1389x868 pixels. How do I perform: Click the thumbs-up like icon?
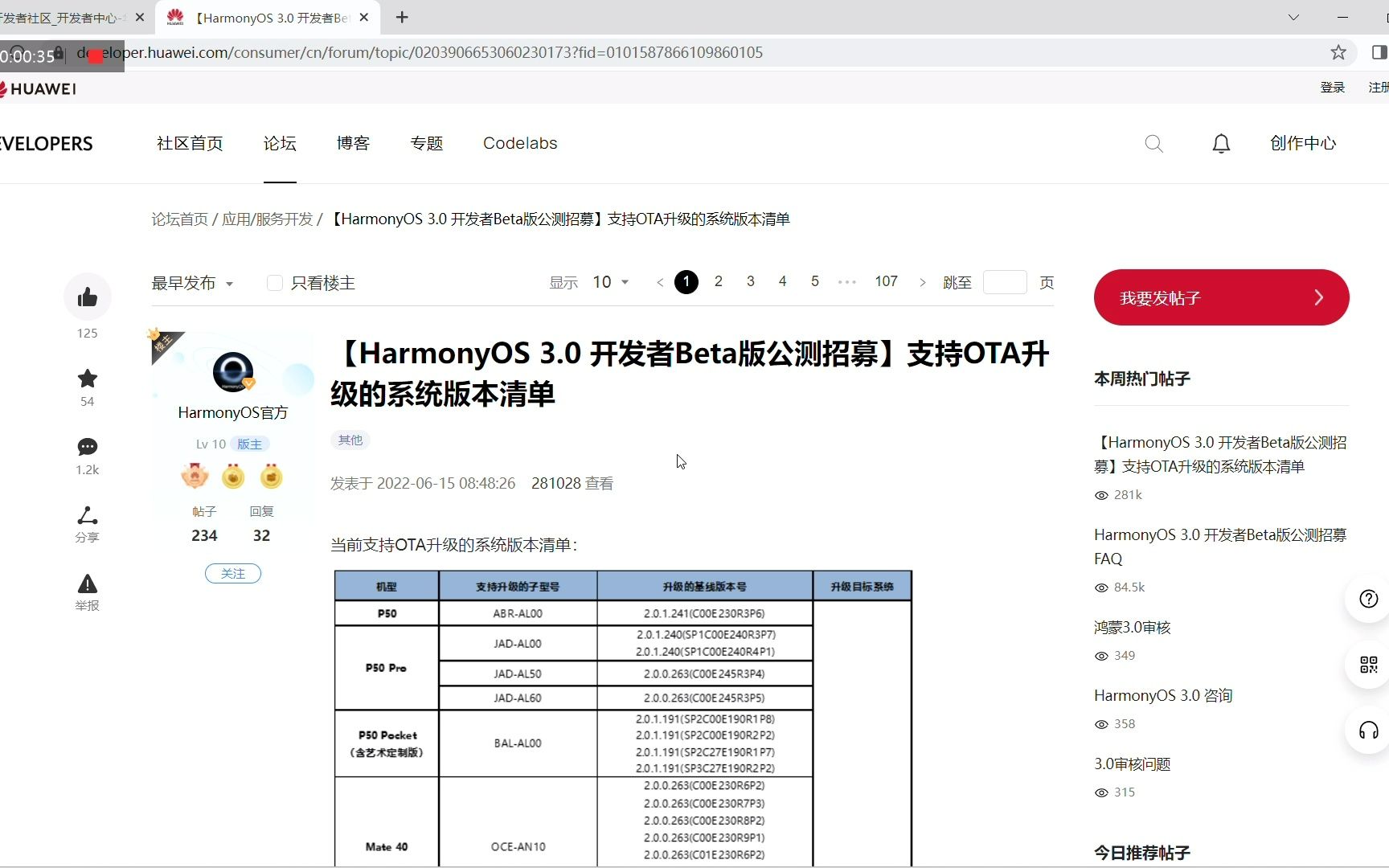(88, 297)
